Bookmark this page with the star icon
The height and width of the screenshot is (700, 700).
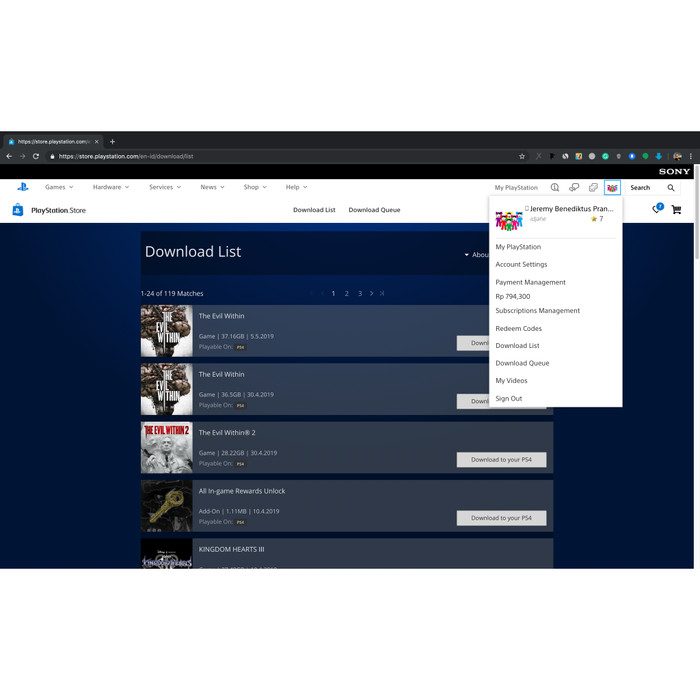tap(521, 156)
